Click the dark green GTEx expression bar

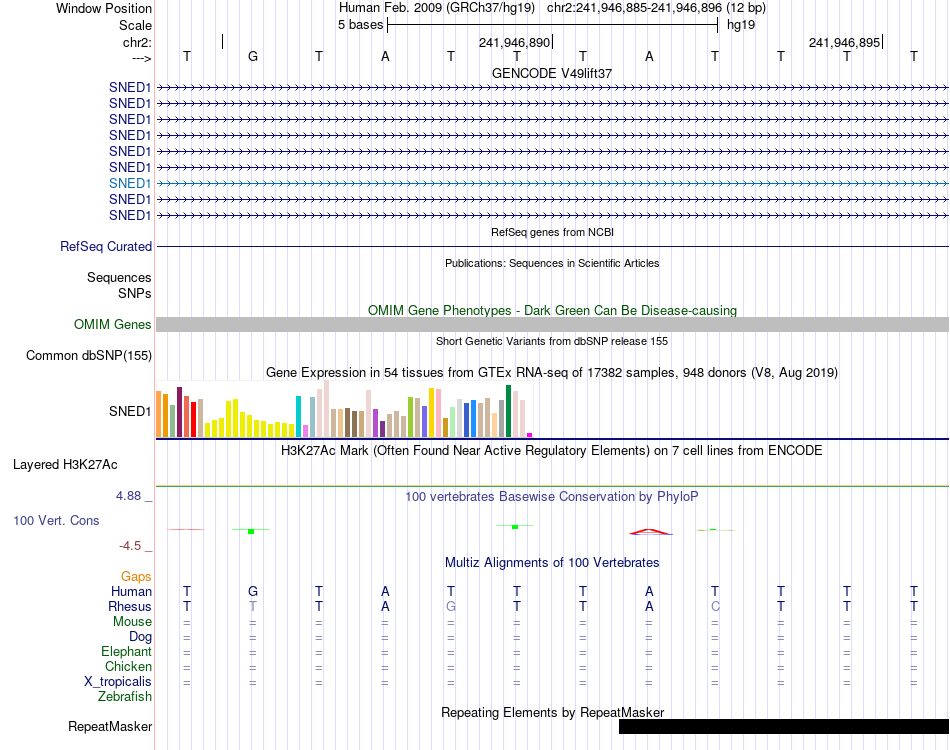[508, 411]
